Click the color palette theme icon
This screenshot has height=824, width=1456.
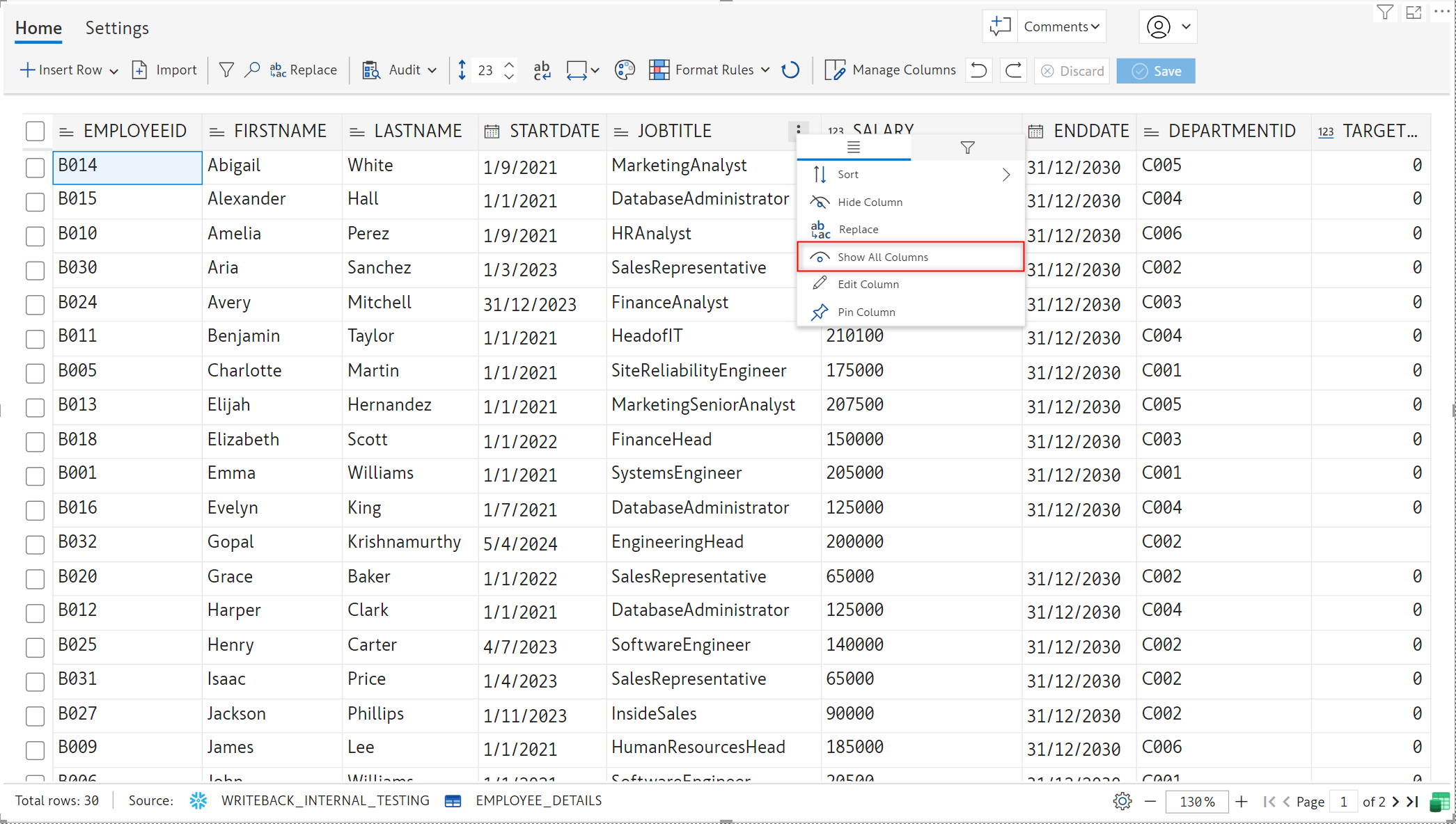(625, 70)
